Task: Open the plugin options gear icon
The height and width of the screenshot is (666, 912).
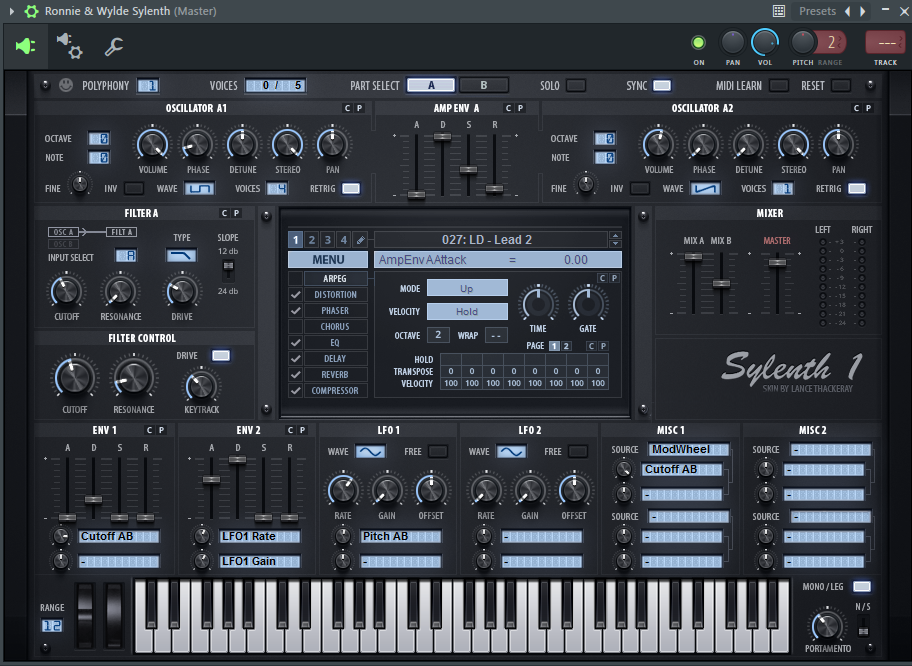Action: click(31, 11)
